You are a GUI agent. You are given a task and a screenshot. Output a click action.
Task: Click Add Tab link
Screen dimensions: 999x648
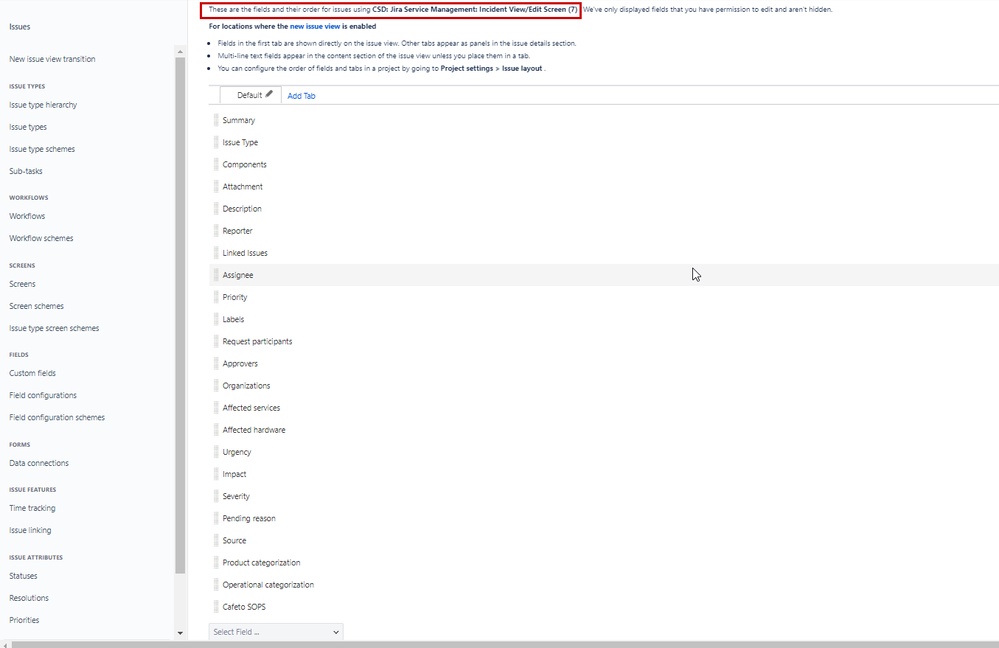coord(301,96)
